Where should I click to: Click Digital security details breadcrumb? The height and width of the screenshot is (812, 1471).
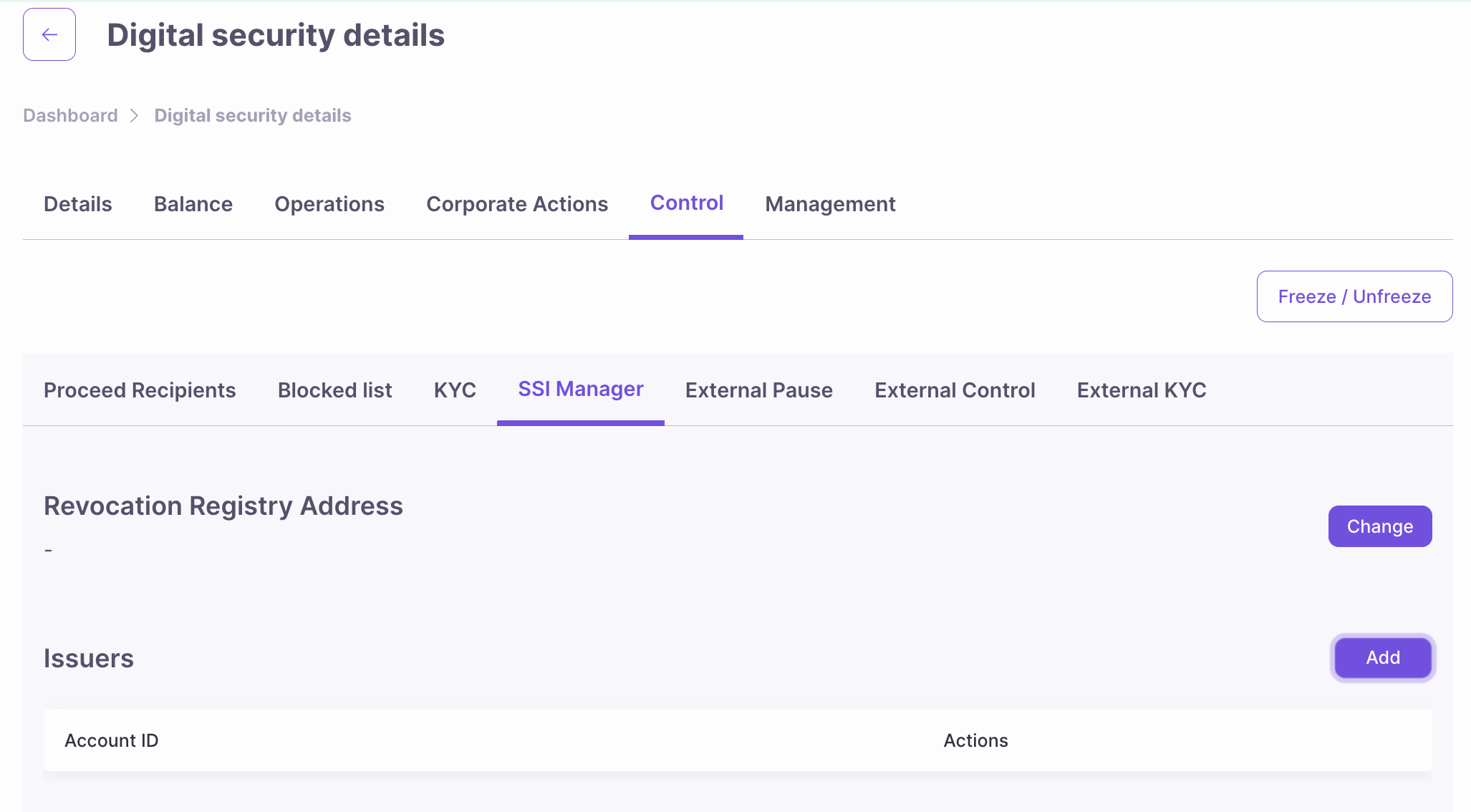[253, 115]
